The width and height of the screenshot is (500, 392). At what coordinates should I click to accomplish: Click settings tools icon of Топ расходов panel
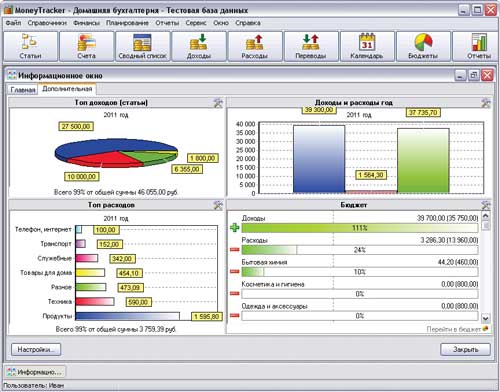click(x=218, y=205)
